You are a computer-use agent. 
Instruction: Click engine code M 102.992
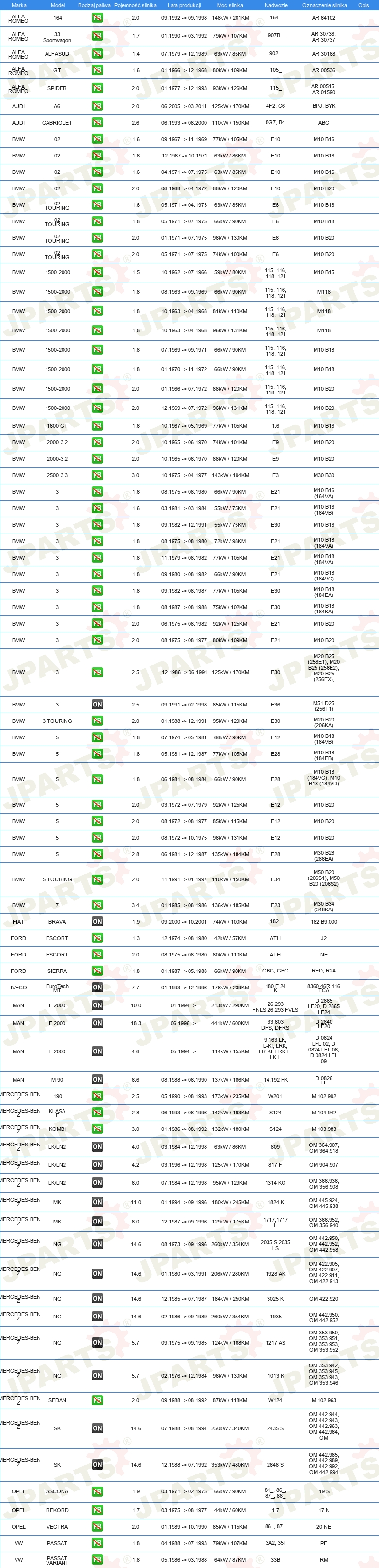click(x=324, y=1096)
